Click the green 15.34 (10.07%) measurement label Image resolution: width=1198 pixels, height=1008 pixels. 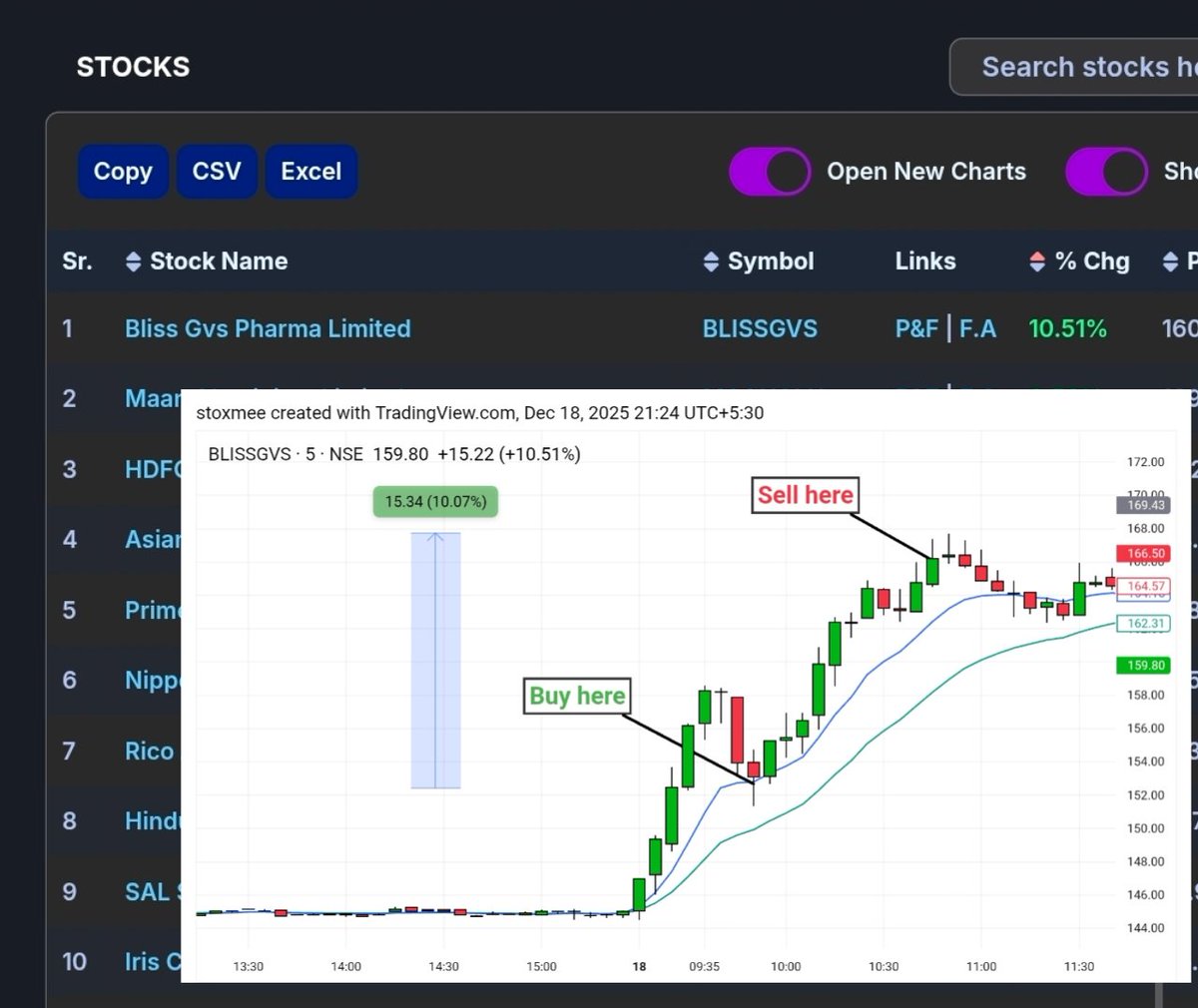tap(434, 502)
